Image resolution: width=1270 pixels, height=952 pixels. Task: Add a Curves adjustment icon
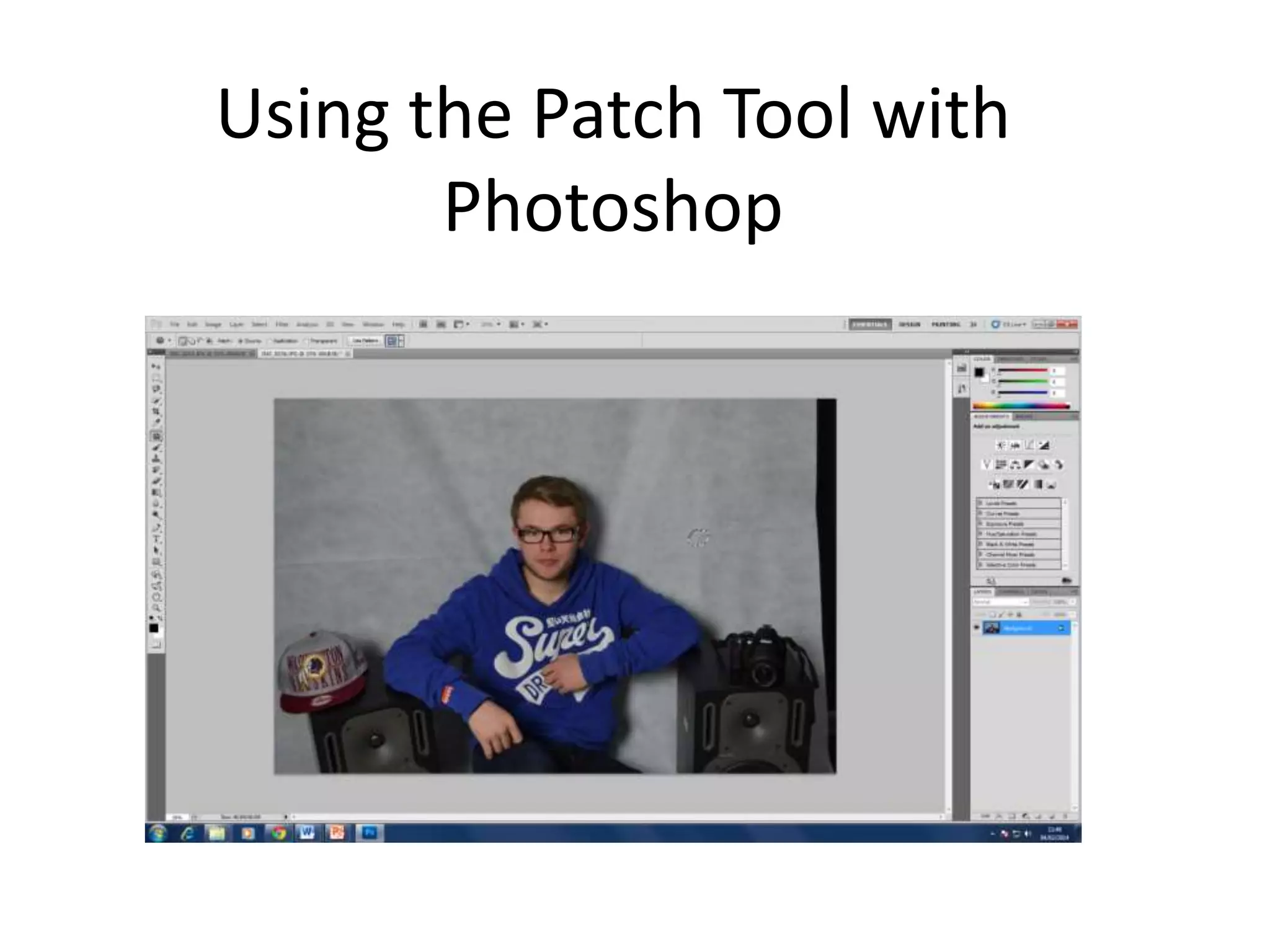(1029, 445)
